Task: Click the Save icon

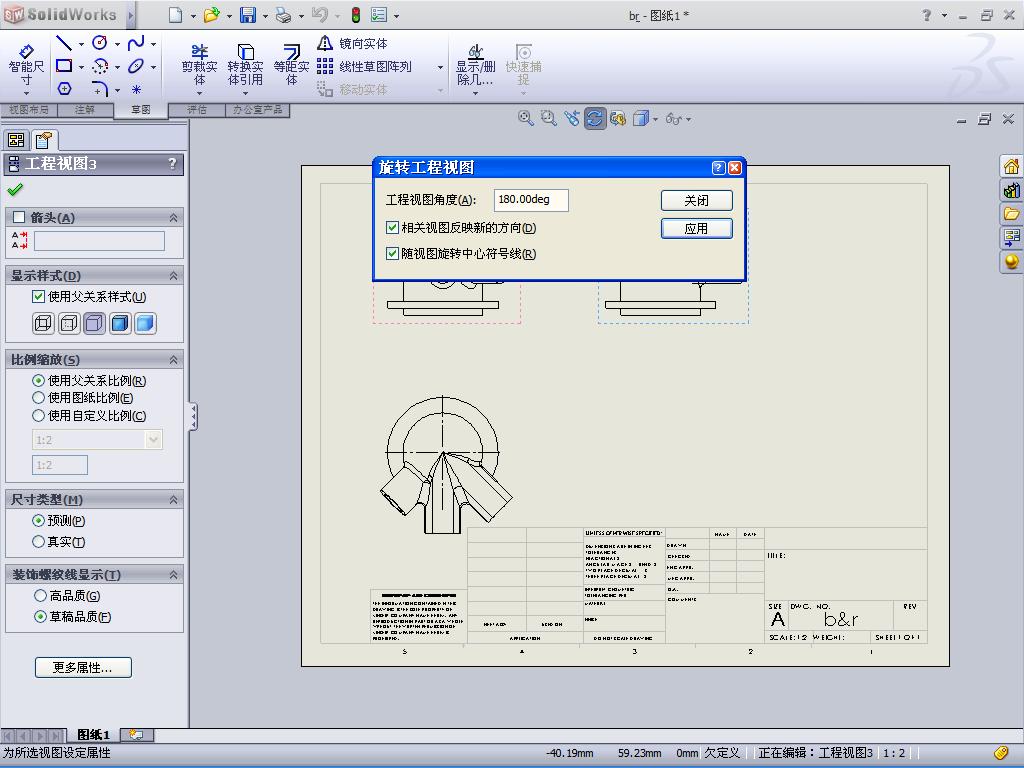Action: (x=248, y=14)
